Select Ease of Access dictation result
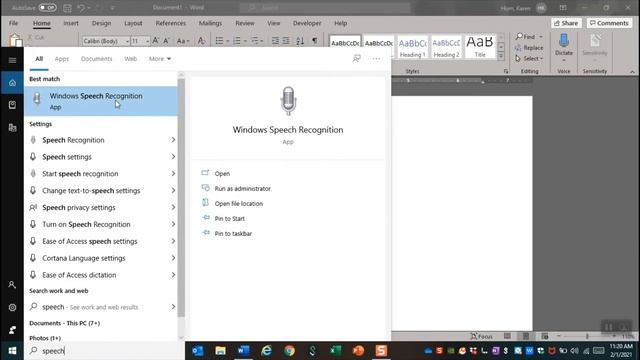 (101, 275)
